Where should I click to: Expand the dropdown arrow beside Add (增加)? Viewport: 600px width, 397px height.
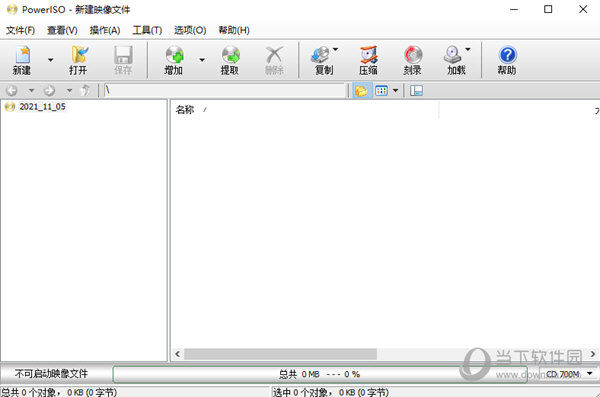pos(202,60)
